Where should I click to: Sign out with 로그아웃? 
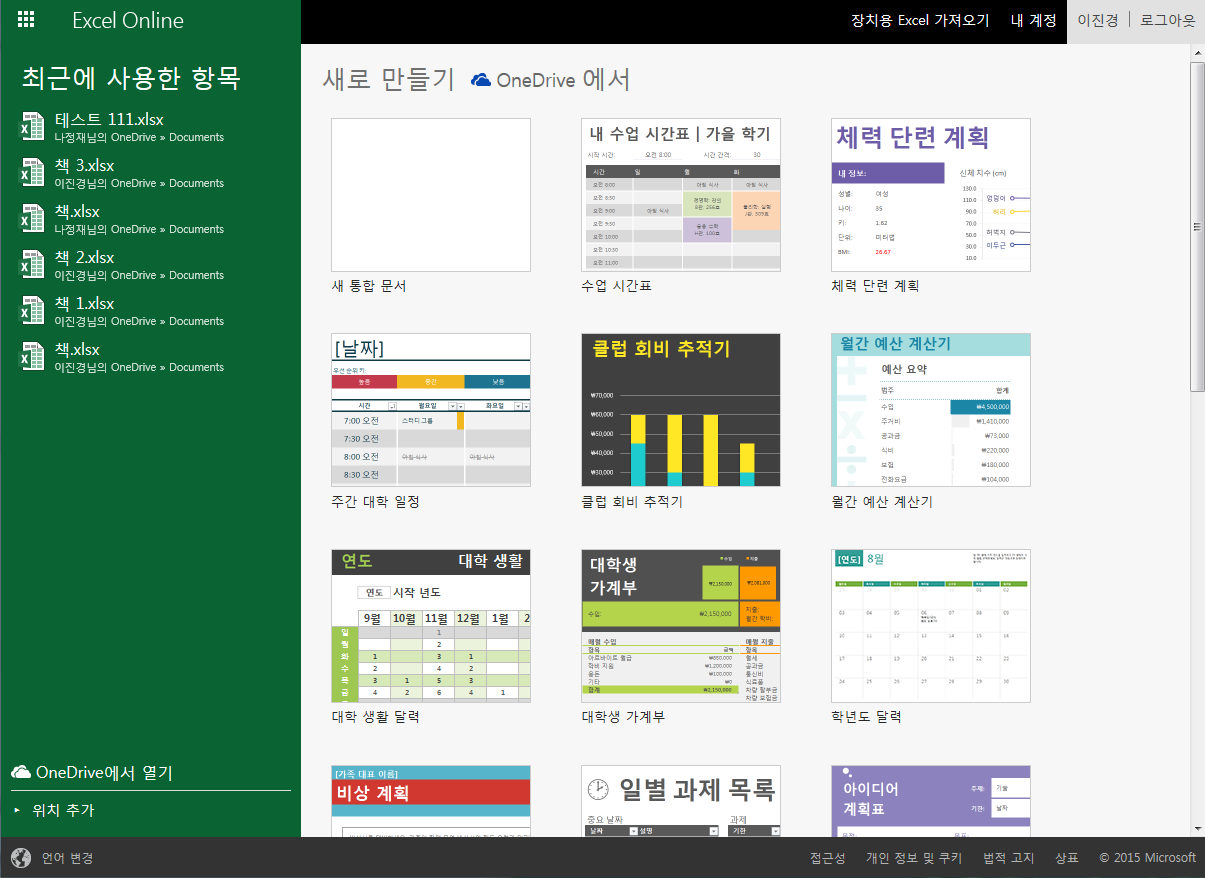click(1168, 20)
